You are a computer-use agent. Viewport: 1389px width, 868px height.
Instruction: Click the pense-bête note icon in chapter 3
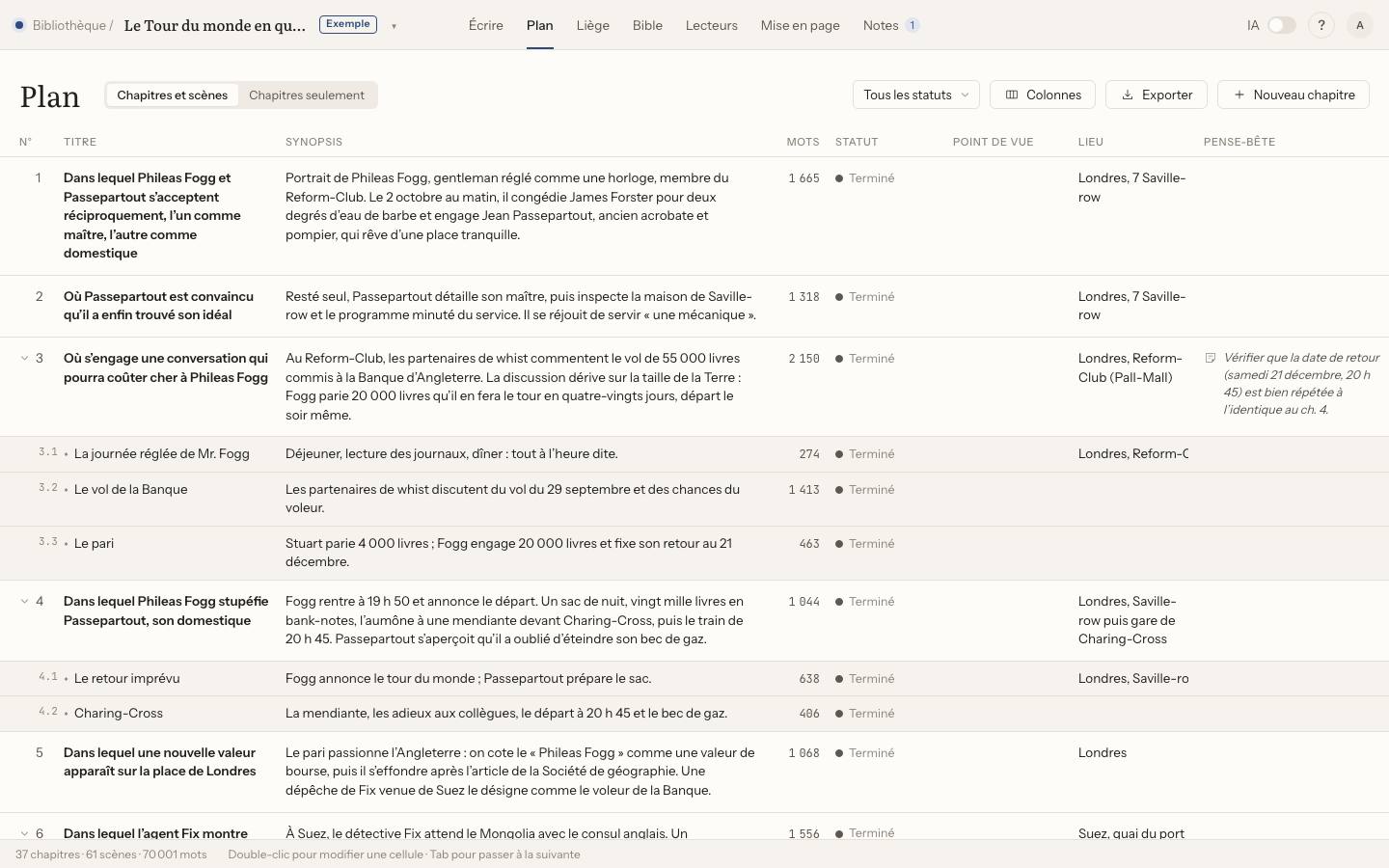click(x=1211, y=358)
